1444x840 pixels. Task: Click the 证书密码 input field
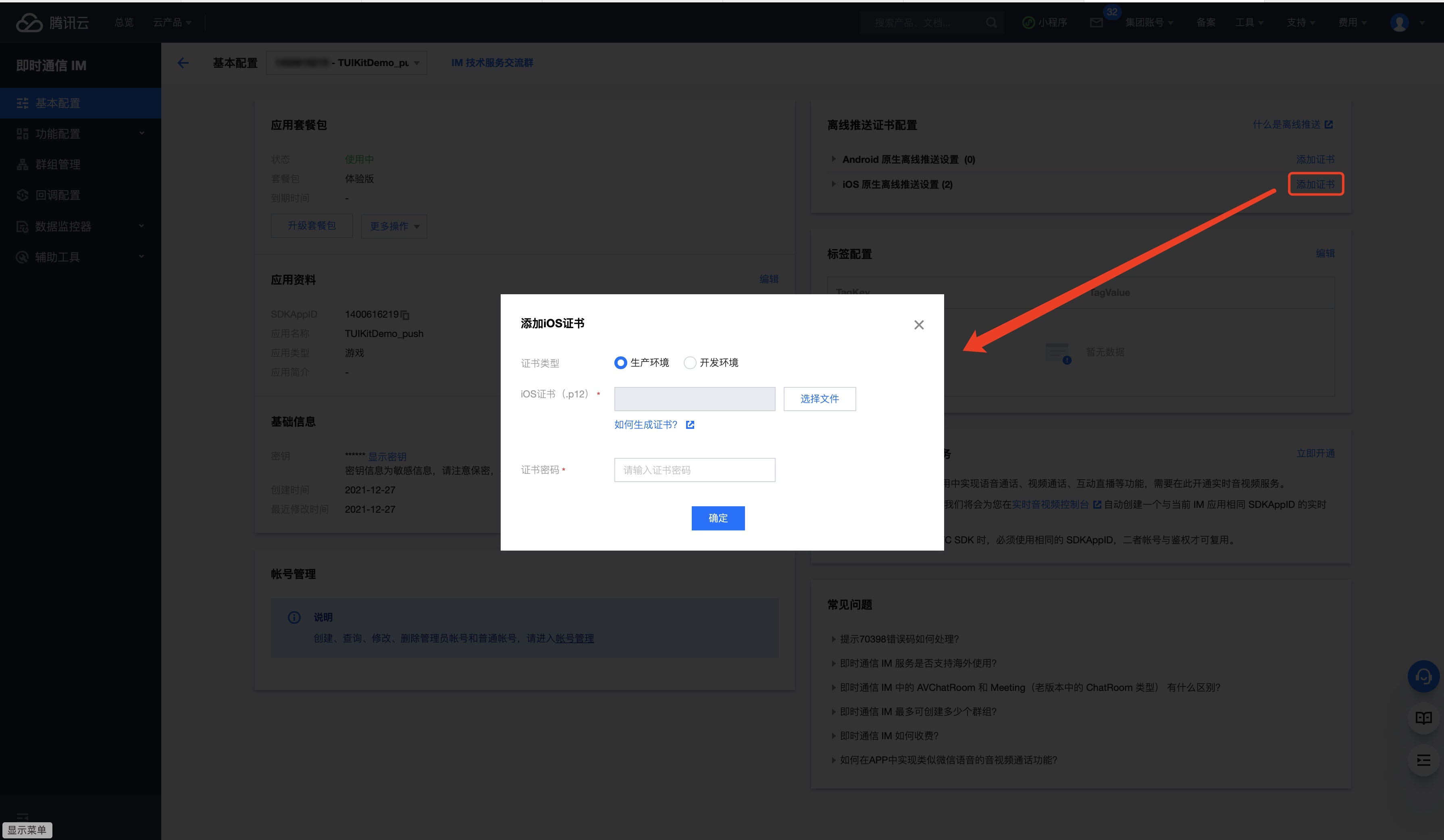(x=695, y=470)
